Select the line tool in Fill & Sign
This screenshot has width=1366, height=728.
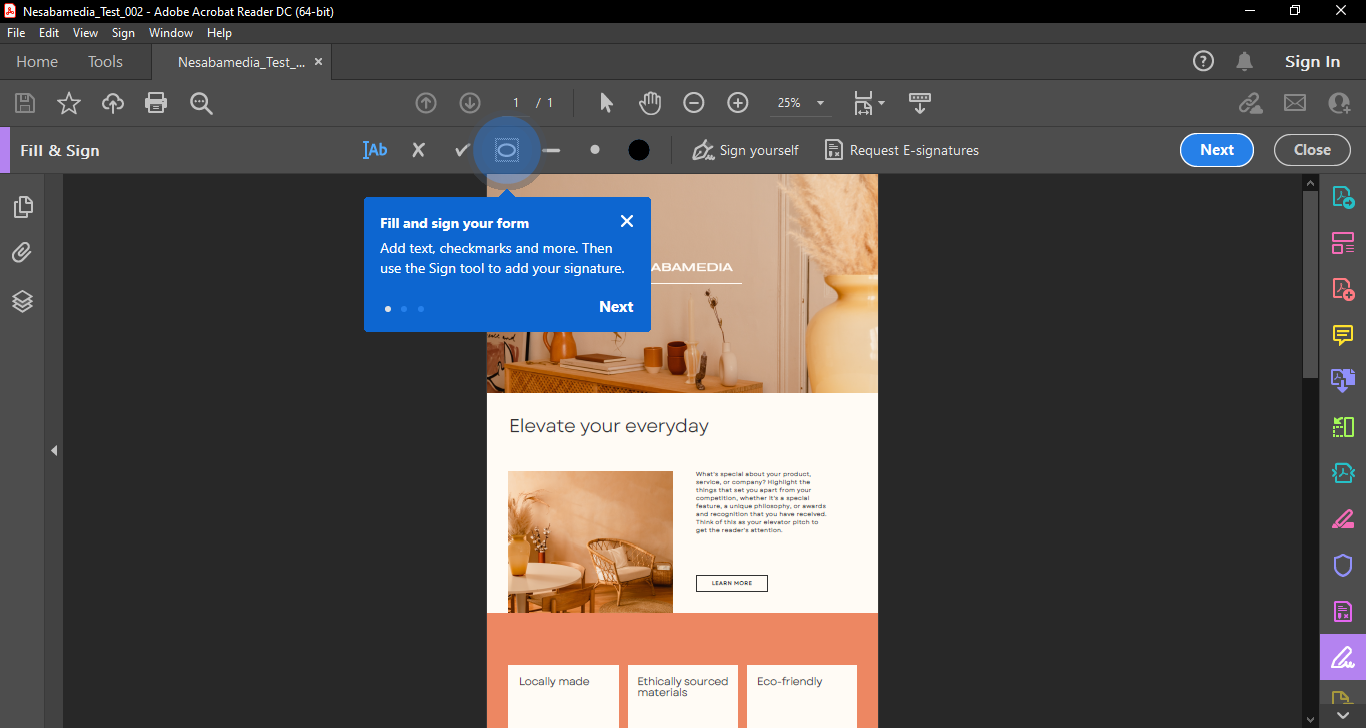click(552, 150)
